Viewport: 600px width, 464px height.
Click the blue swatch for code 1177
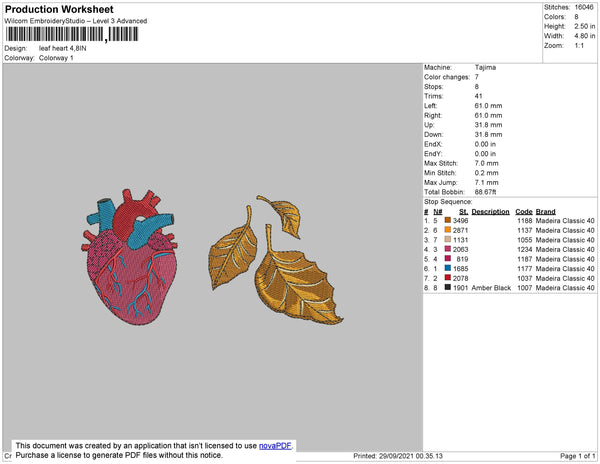(x=448, y=268)
